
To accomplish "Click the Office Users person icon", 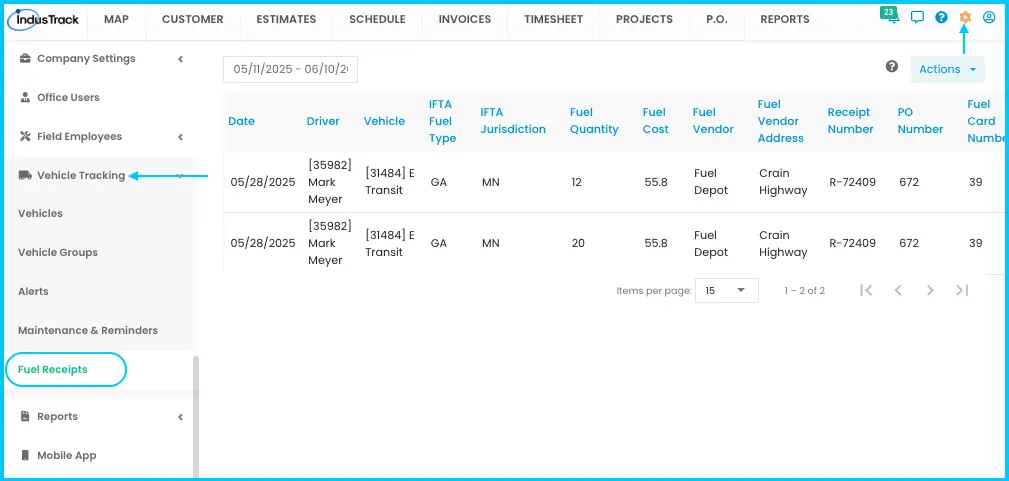I will tap(25, 98).
